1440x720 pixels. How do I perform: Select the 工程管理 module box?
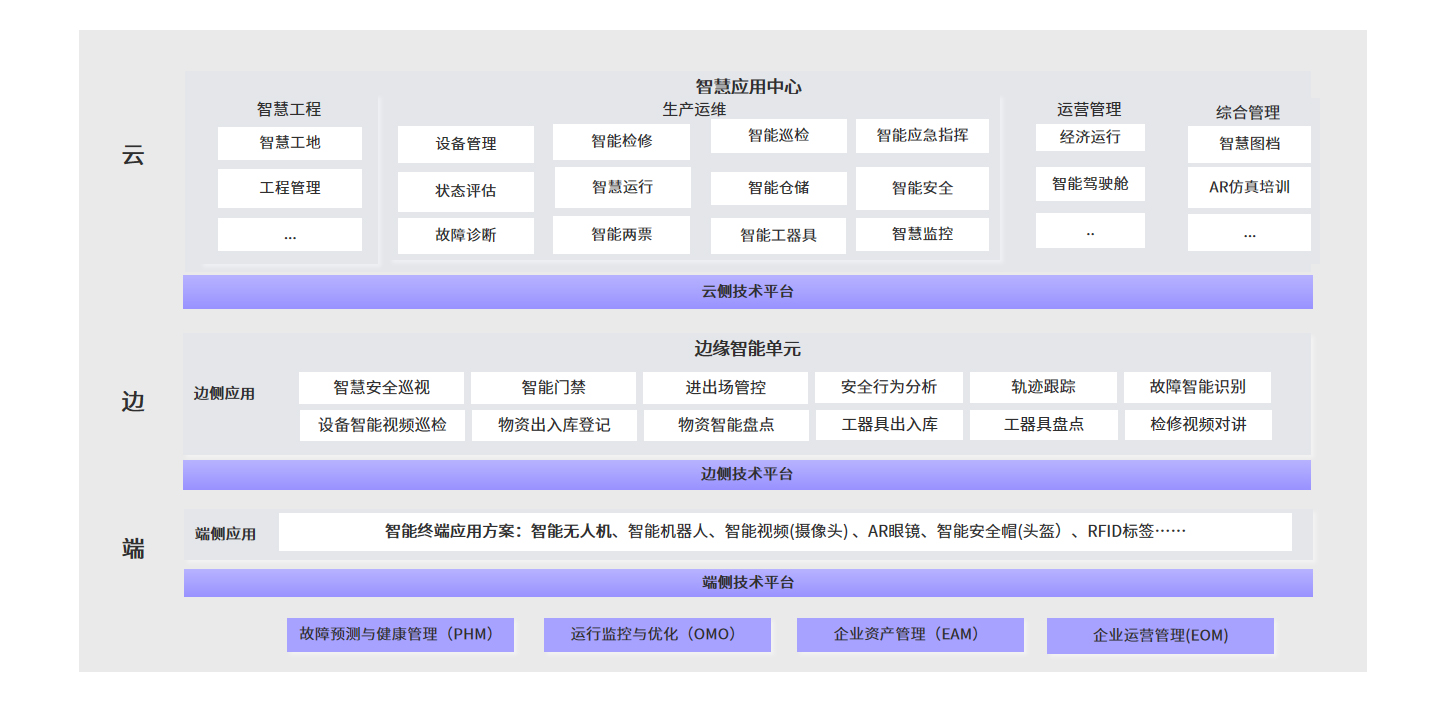(x=290, y=188)
